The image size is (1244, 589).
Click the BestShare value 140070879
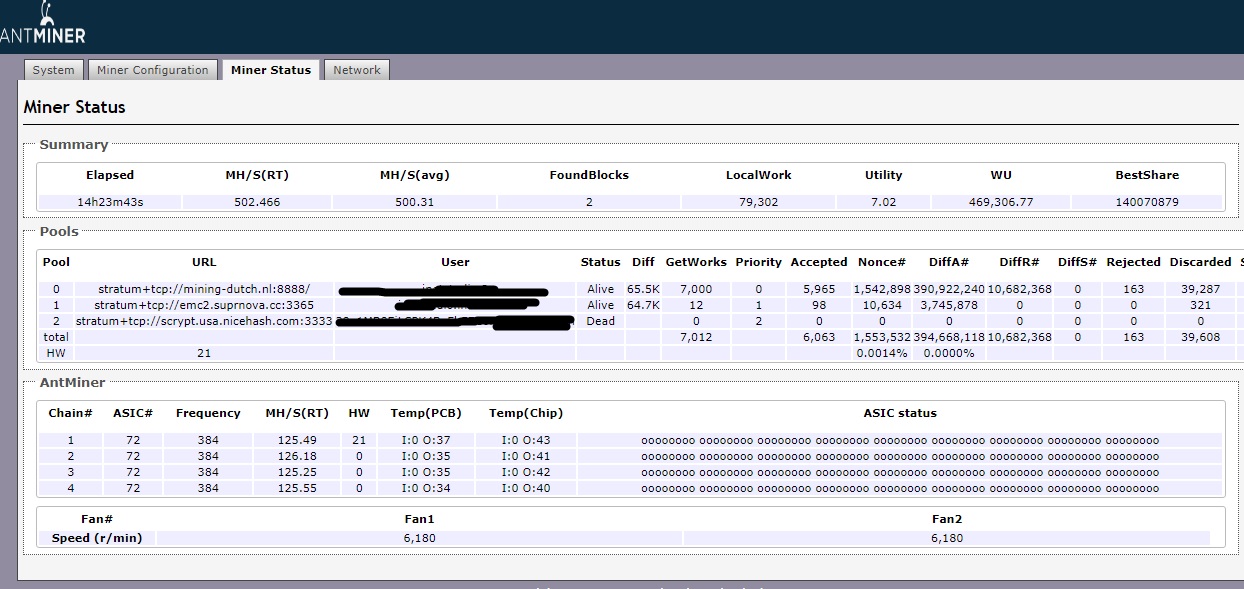tap(1147, 202)
